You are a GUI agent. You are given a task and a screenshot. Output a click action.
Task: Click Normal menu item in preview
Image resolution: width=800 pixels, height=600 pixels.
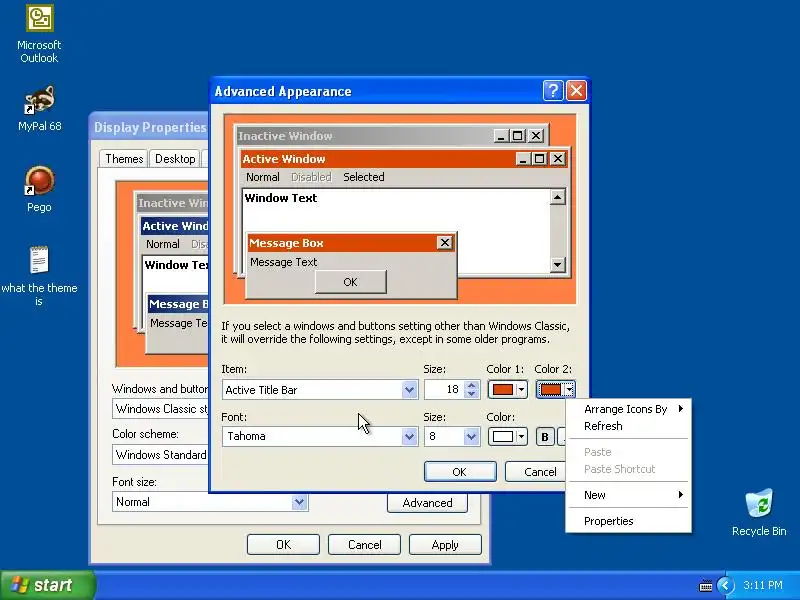[262, 177]
